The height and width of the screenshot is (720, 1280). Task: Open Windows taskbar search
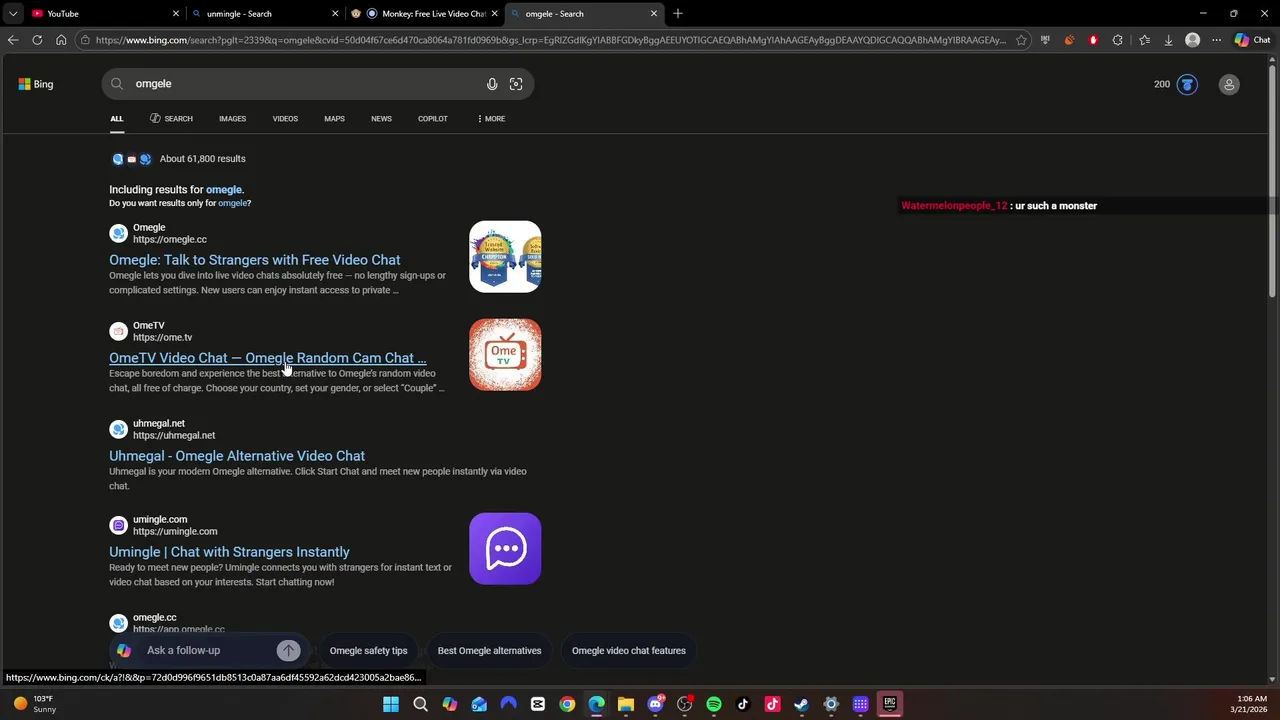coord(420,704)
